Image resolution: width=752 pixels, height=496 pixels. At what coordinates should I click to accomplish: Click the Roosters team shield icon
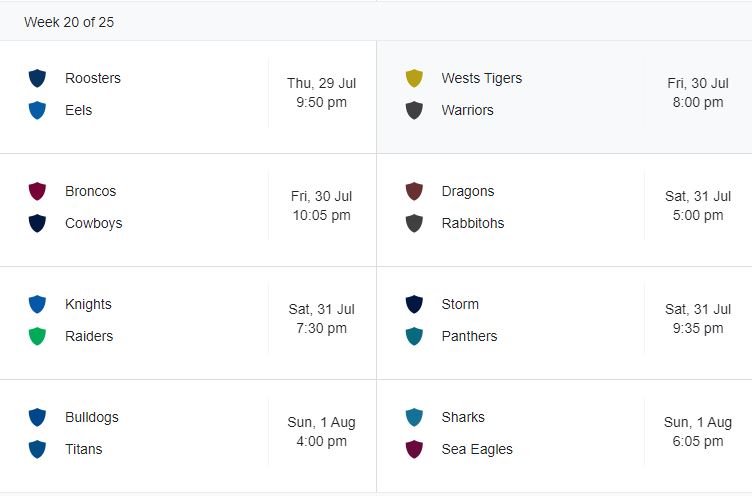[38, 78]
